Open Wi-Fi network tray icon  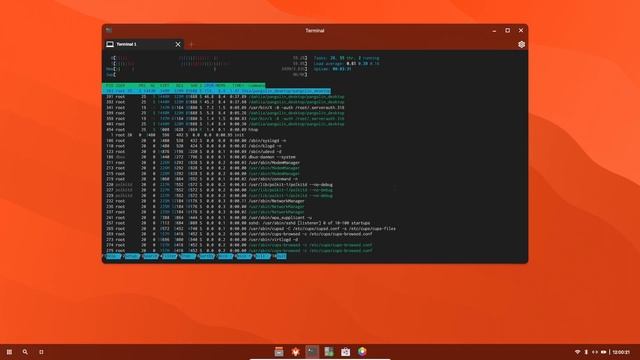577,352
